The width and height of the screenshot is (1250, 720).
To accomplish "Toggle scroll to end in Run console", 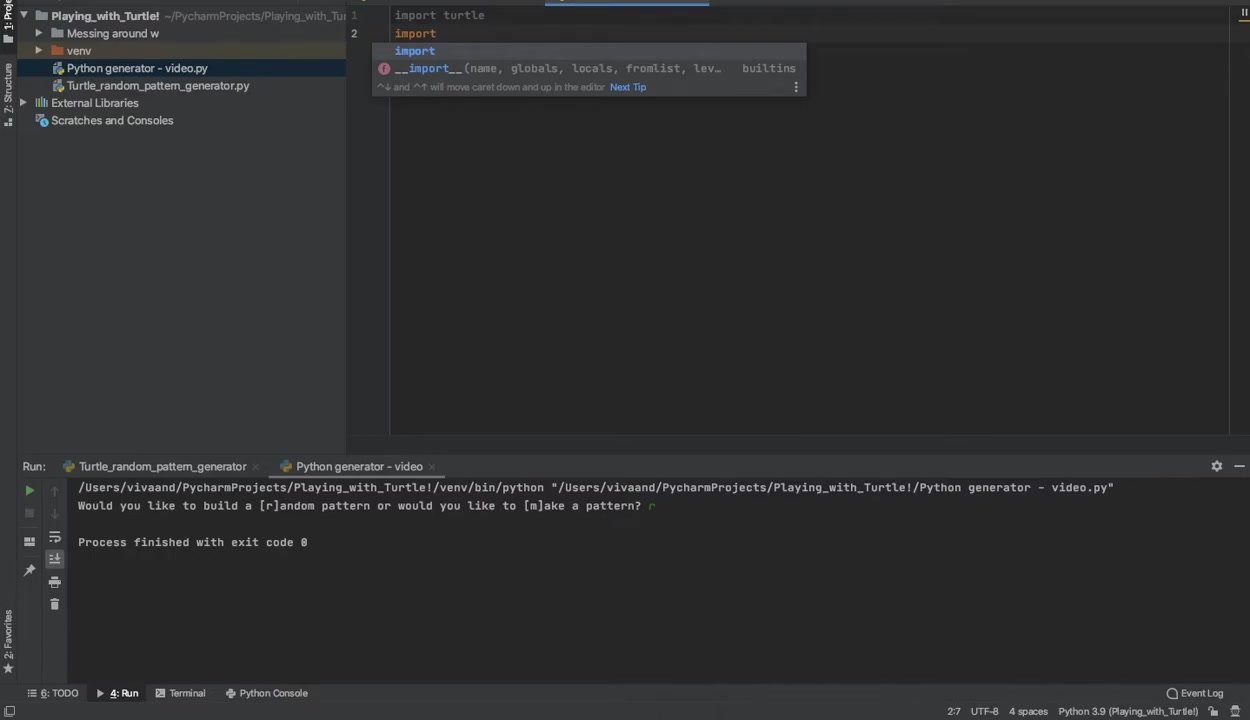I will click(x=55, y=559).
